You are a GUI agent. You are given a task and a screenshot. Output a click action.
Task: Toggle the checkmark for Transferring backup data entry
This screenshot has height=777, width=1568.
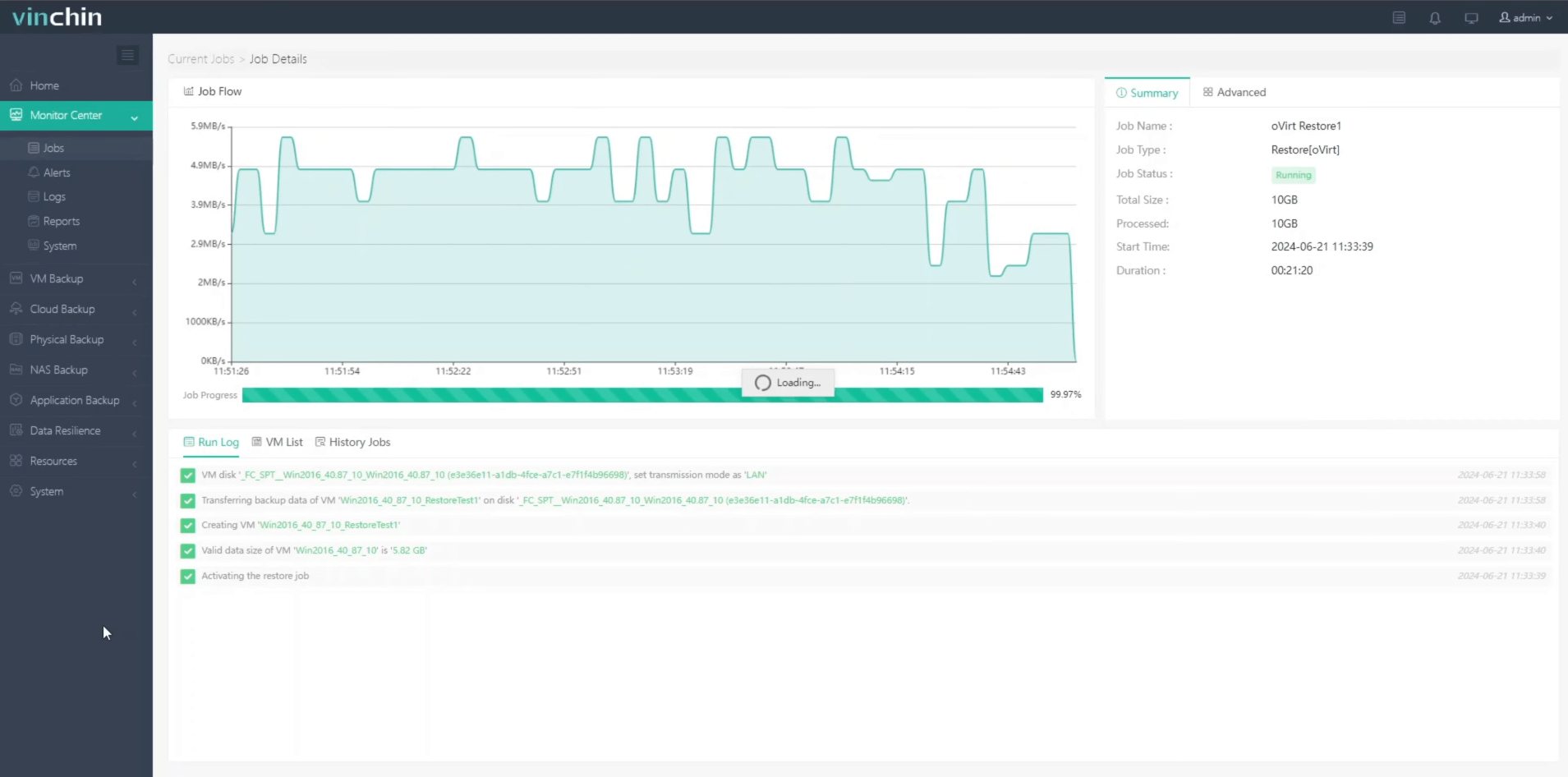pyautogui.click(x=188, y=501)
